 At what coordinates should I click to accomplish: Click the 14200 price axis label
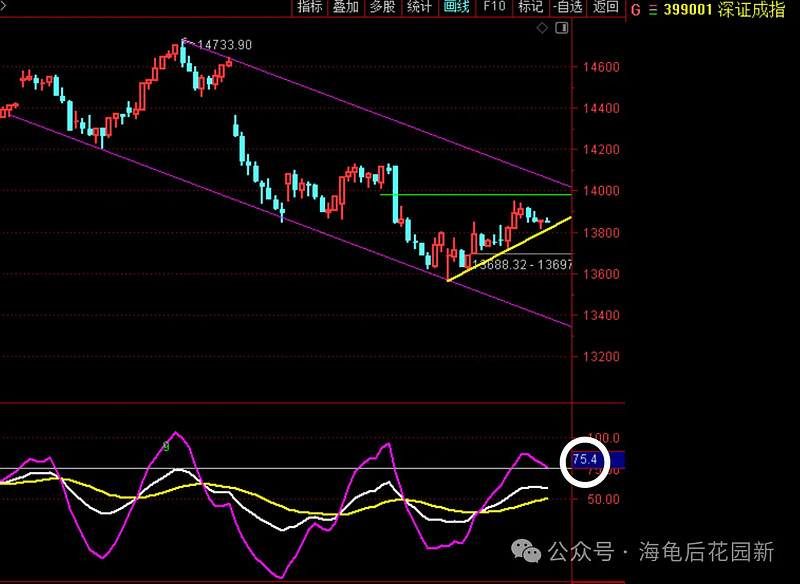pos(601,149)
